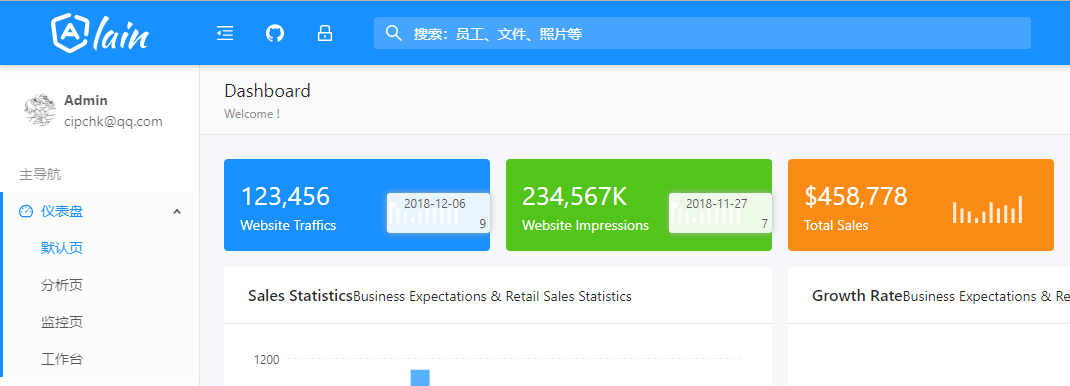Click the Sales Statistics card header
This screenshot has height=386, width=1070.
497,295
